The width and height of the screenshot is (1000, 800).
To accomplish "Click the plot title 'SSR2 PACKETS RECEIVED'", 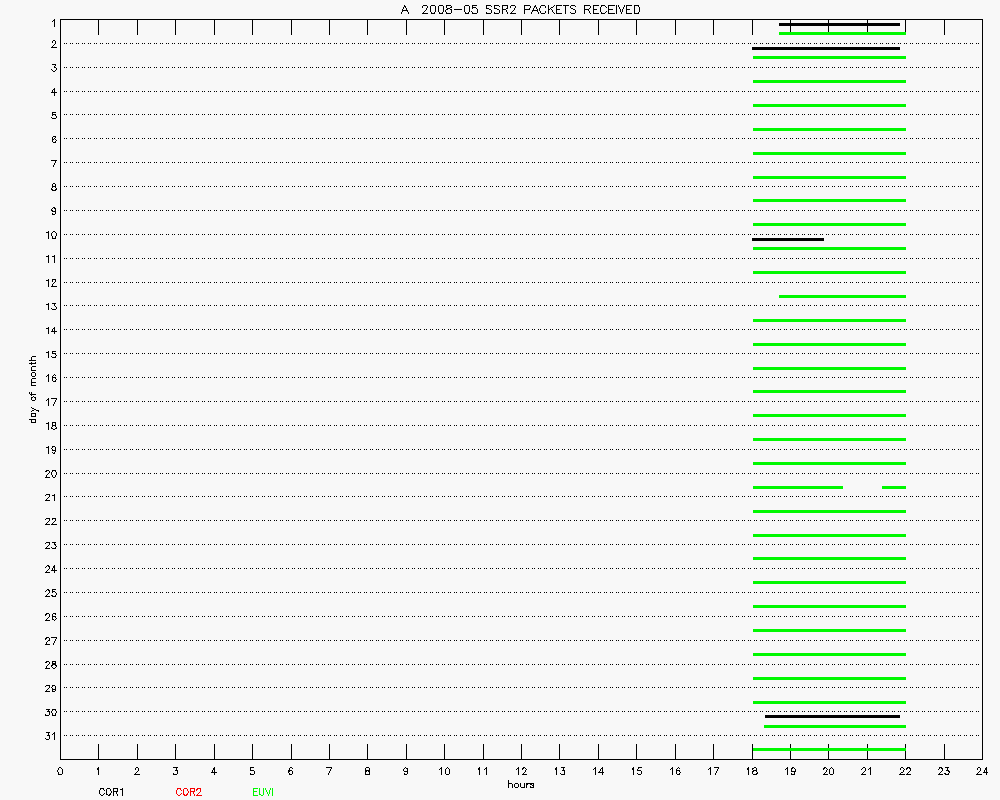I will (520, 10).
